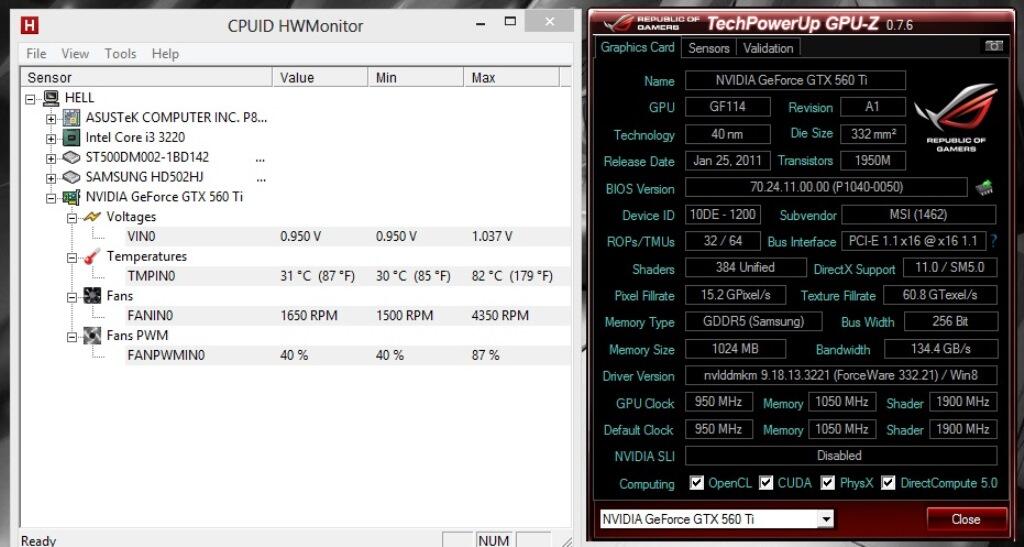Click the Min column header
The width and height of the screenshot is (1024, 547).
pyautogui.click(x=416, y=78)
